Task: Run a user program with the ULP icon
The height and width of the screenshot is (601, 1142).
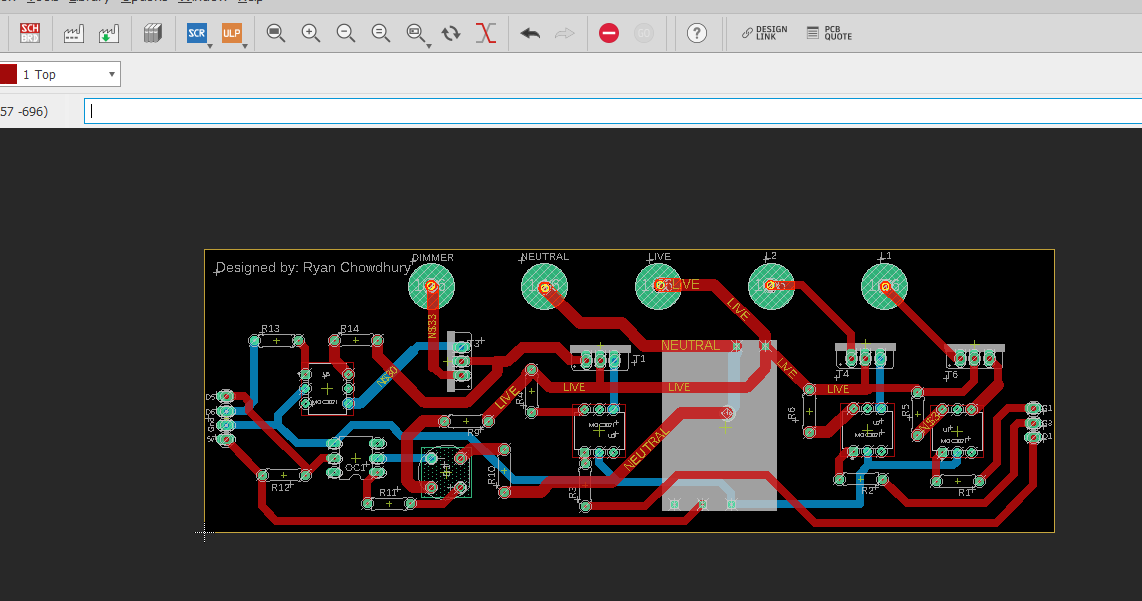Action: 232,33
